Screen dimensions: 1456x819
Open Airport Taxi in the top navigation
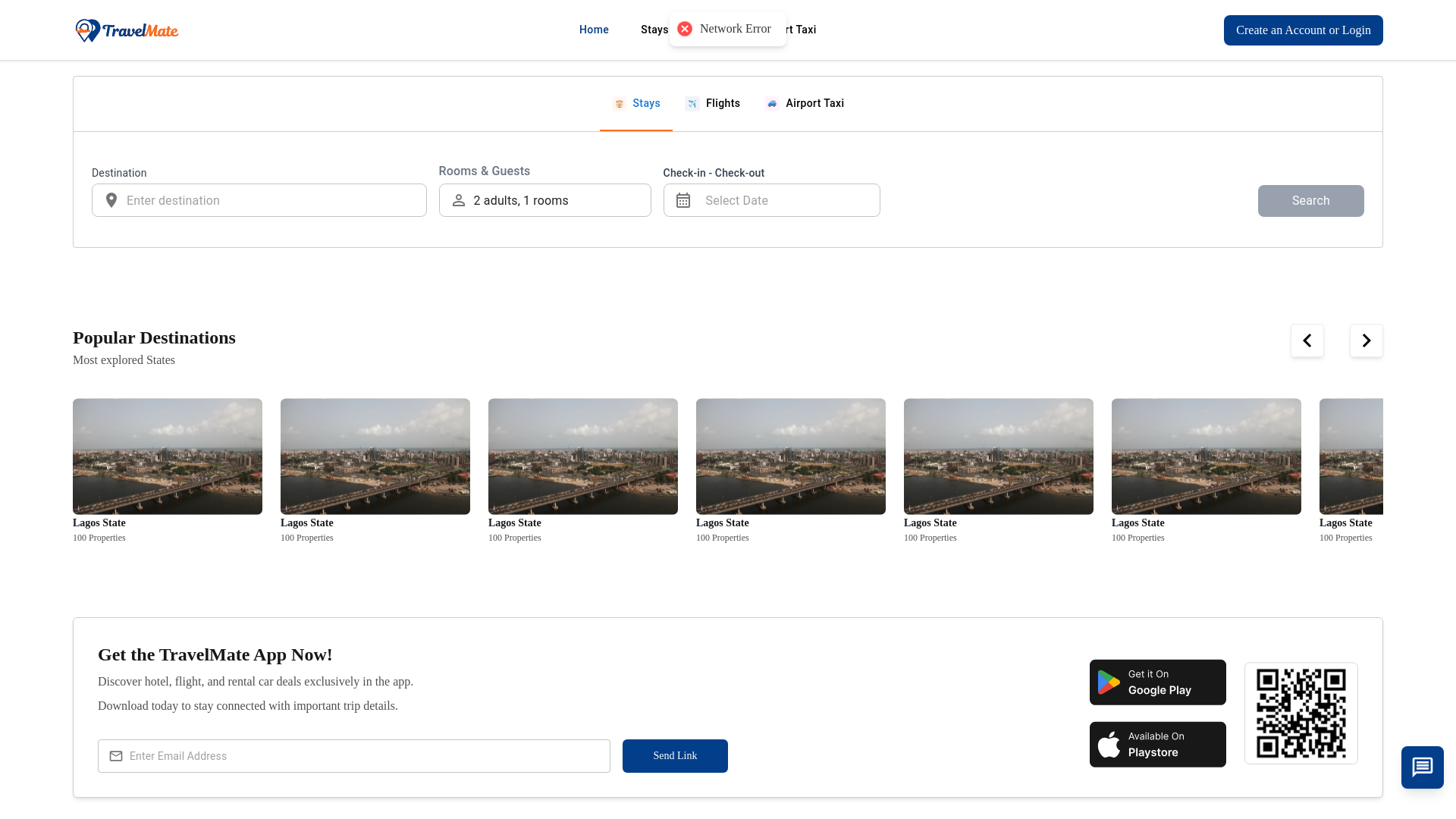point(801,30)
